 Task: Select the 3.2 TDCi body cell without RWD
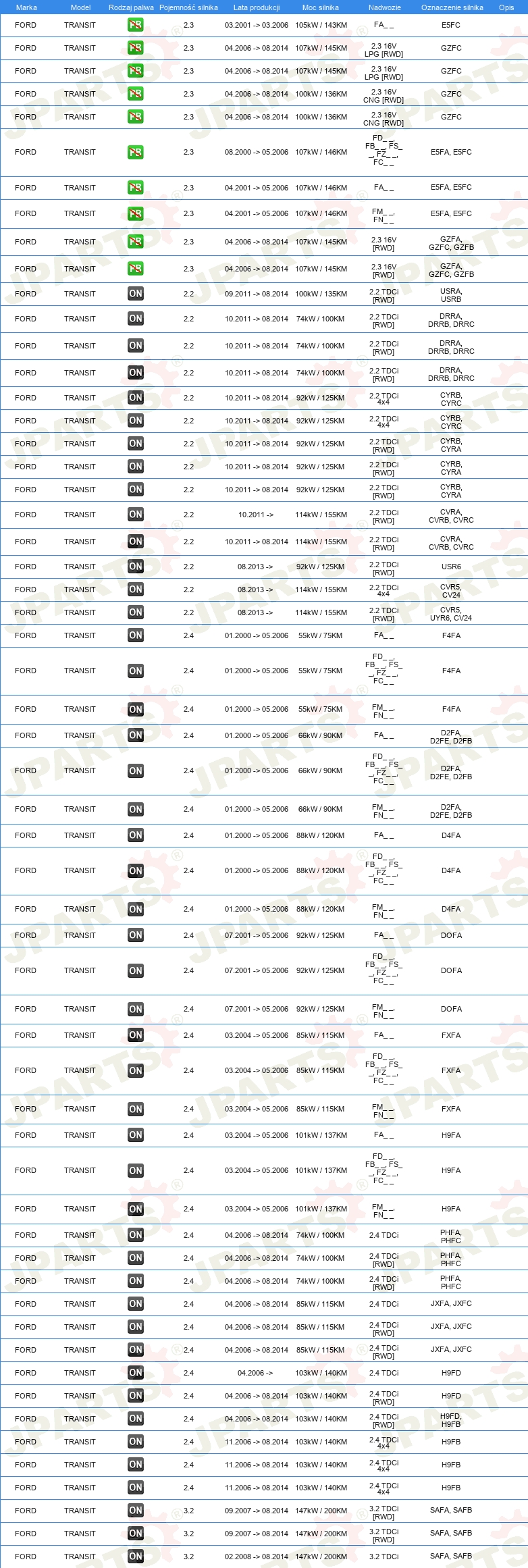(384, 1557)
